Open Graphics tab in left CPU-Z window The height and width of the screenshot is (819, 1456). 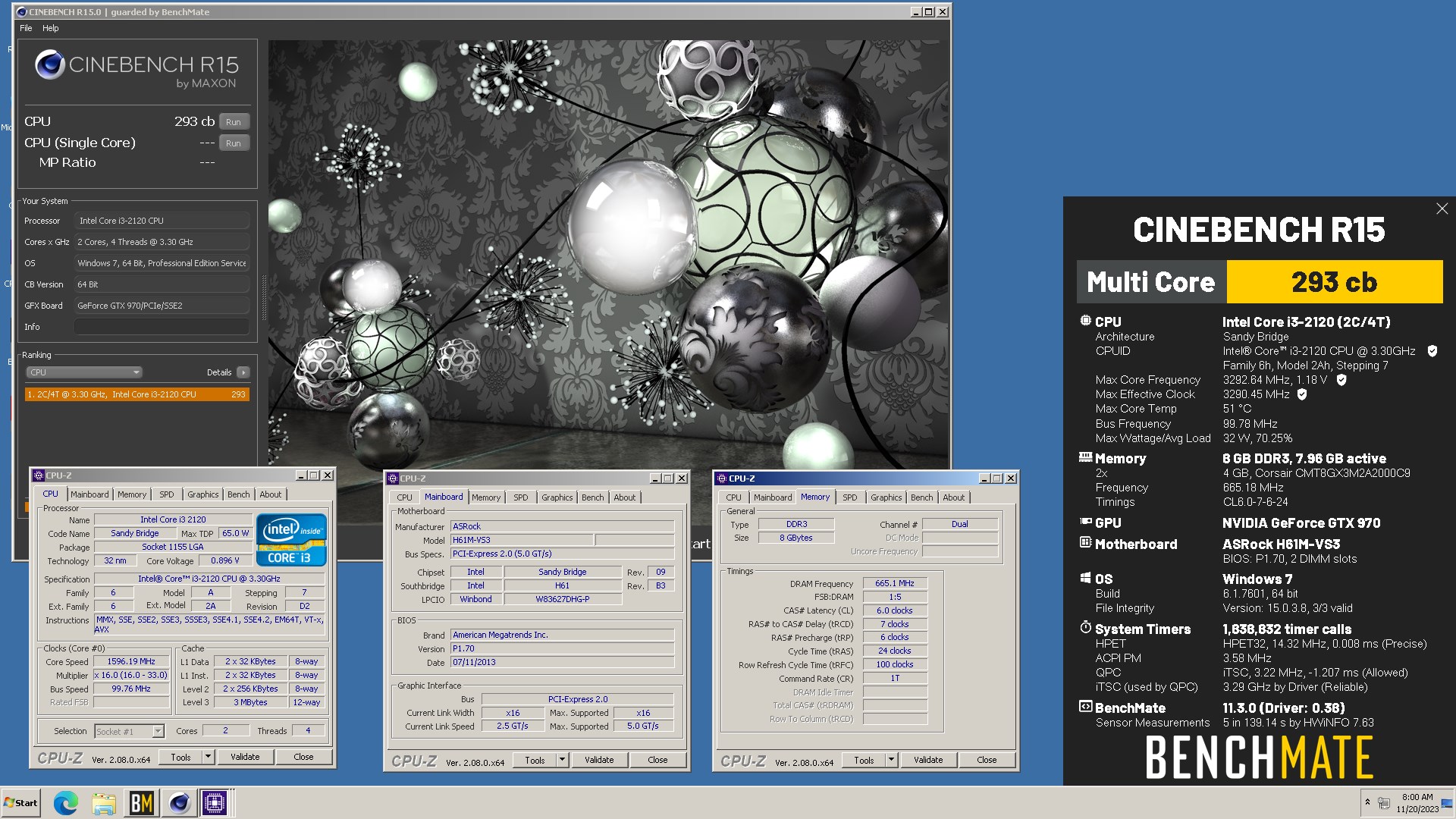(202, 494)
